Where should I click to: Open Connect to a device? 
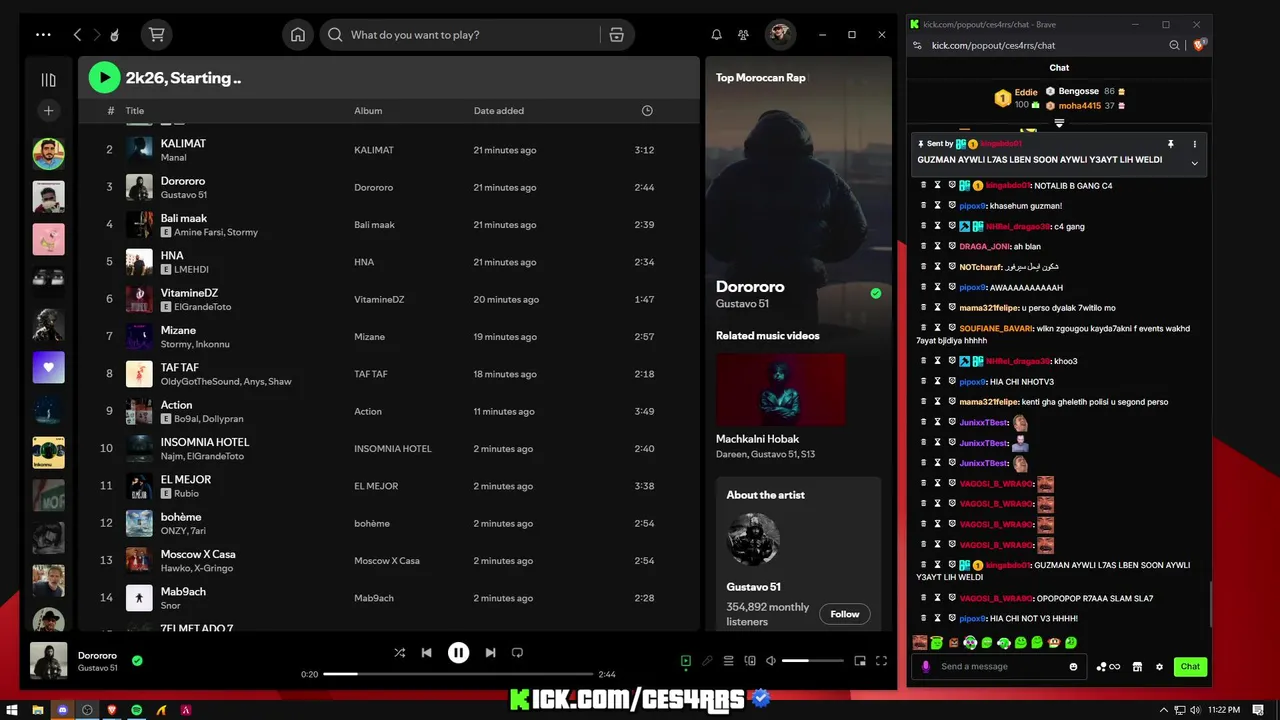(750, 661)
